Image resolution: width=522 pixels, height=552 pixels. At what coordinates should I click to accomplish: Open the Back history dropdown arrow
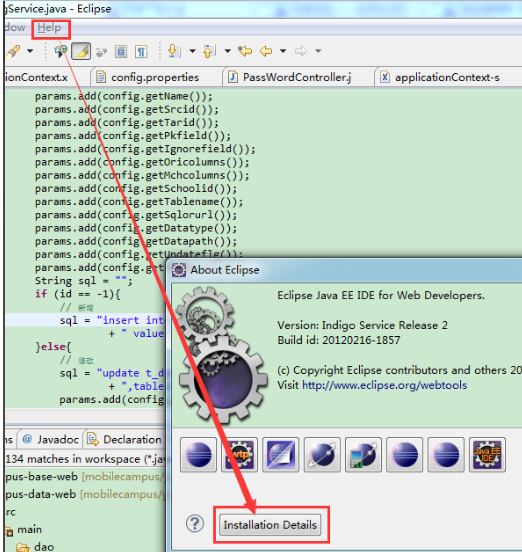tap(283, 51)
